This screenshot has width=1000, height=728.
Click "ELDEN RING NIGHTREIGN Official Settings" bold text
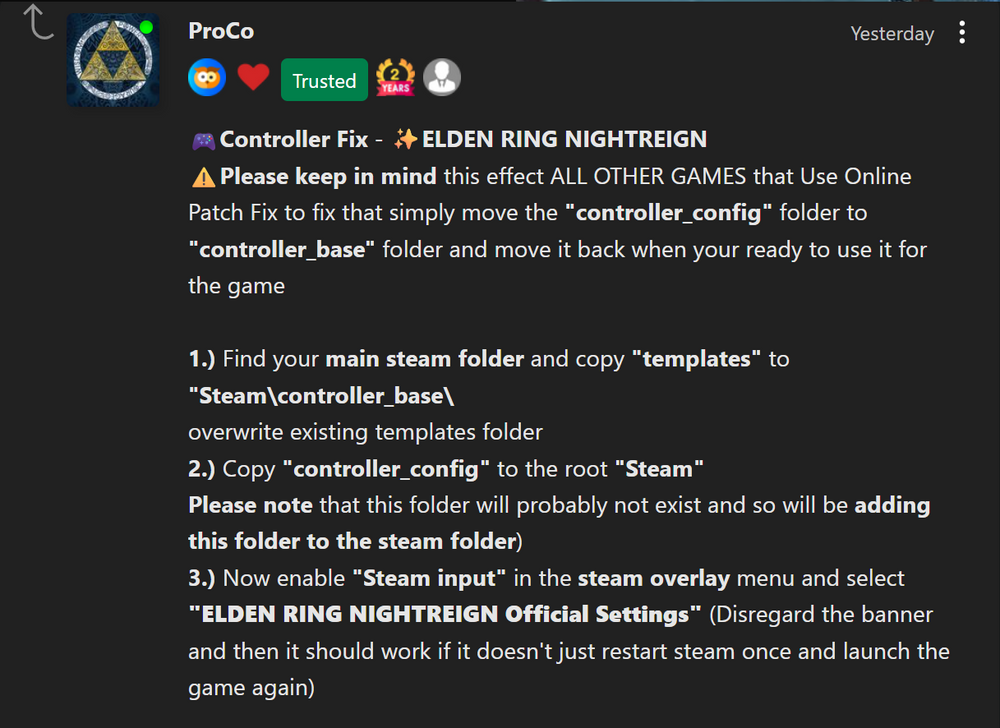coord(445,615)
